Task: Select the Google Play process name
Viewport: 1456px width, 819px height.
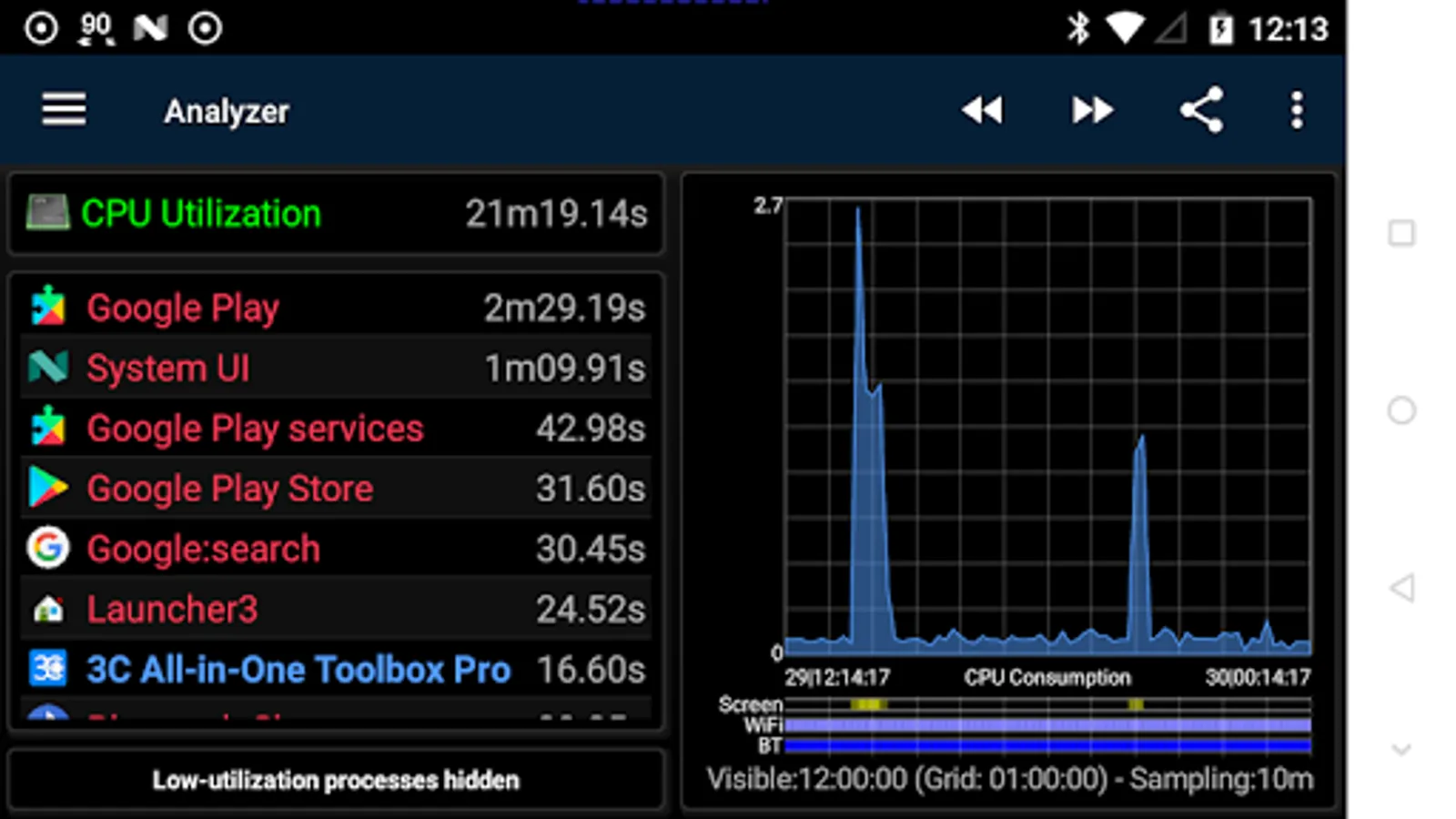Action: tap(183, 308)
